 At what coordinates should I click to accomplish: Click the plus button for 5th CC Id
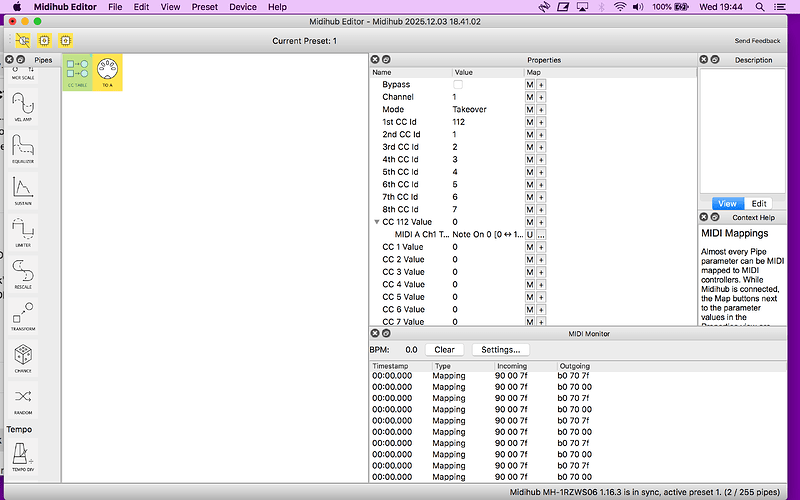pyautogui.click(x=541, y=172)
